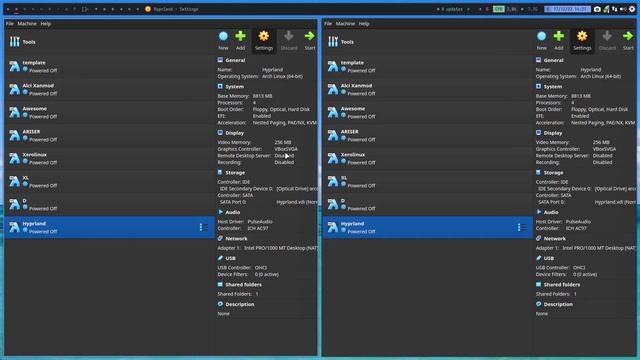640x360 pixels.
Task: Click Discard arrow in right window toolbar
Action: click(x=607, y=36)
